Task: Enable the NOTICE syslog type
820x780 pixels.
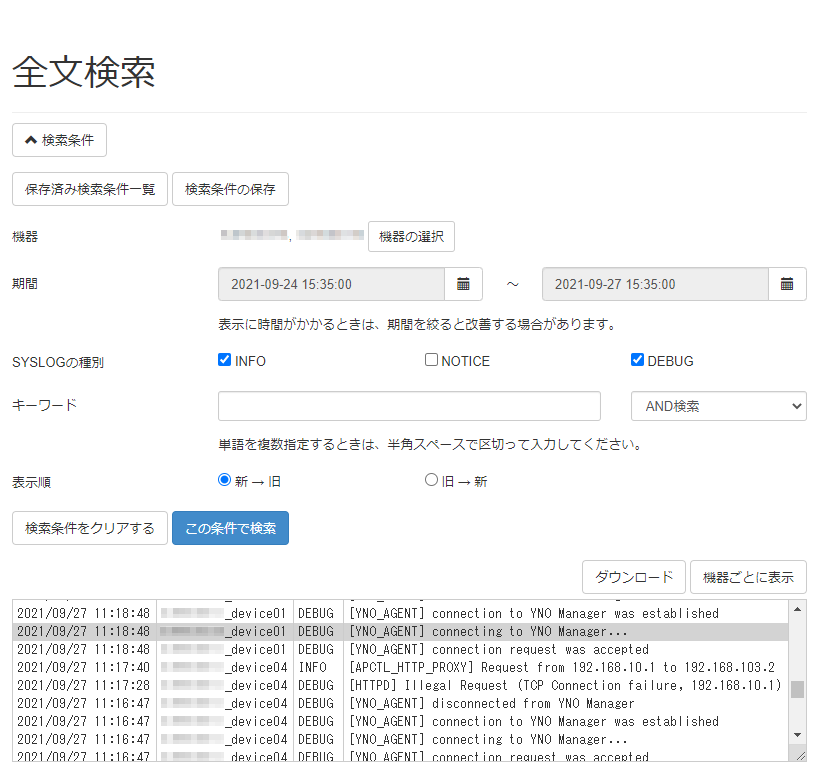Action: (430, 359)
